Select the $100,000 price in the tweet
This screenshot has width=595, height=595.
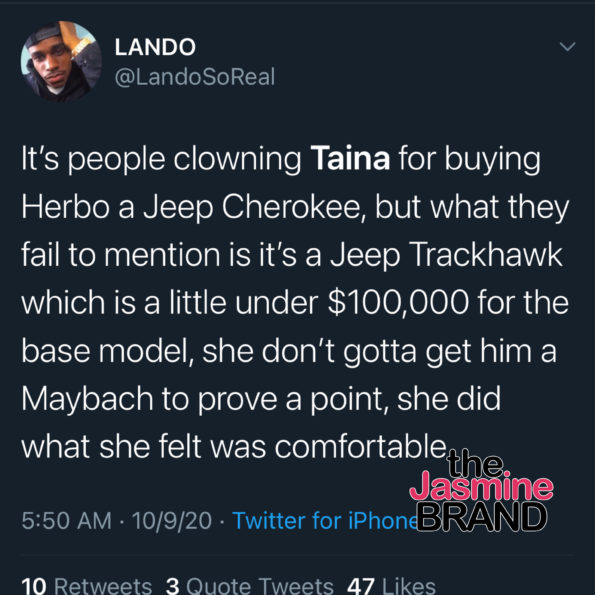398,302
